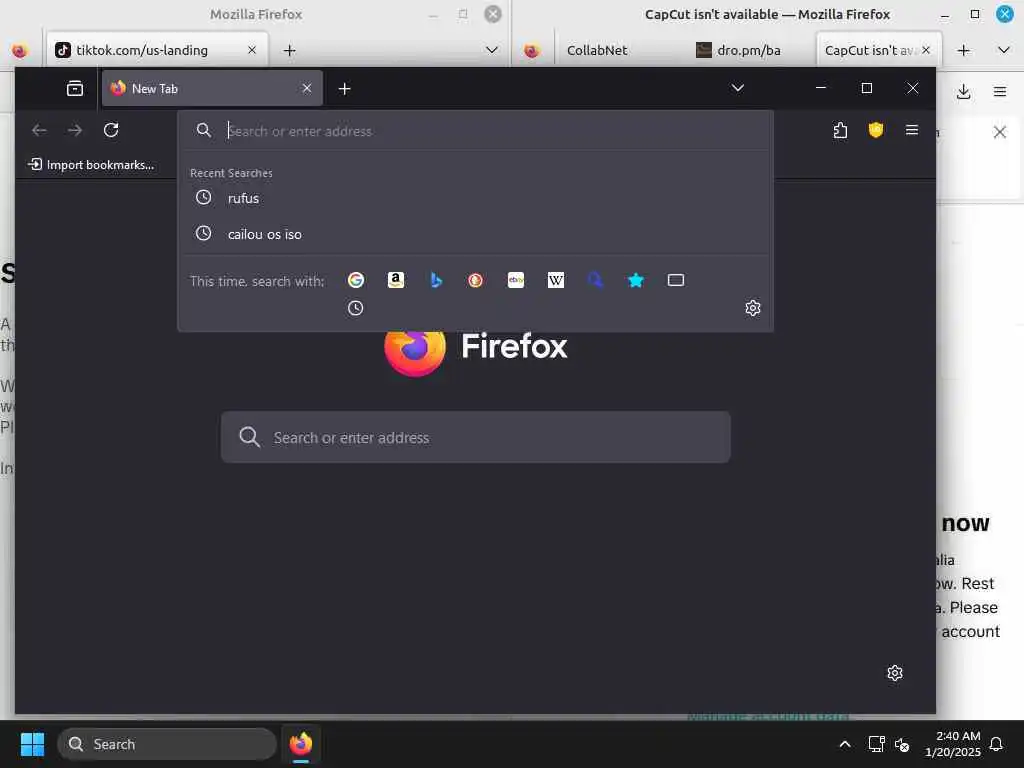Personalize New Tab with the bottom gear
Screen dimensions: 1024x768
tap(895, 673)
